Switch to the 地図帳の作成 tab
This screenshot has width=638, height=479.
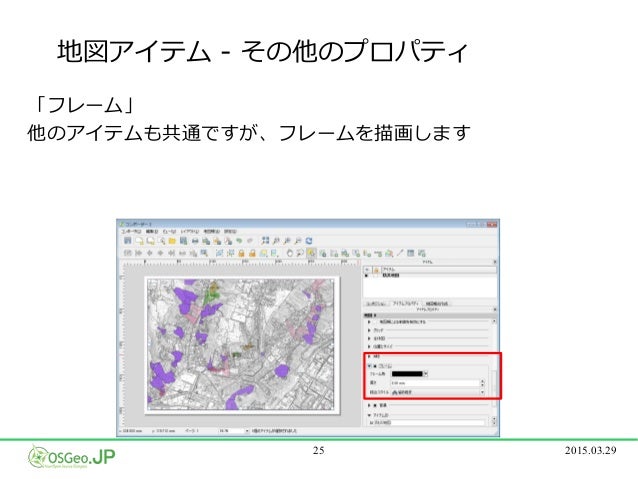[x=437, y=304]
